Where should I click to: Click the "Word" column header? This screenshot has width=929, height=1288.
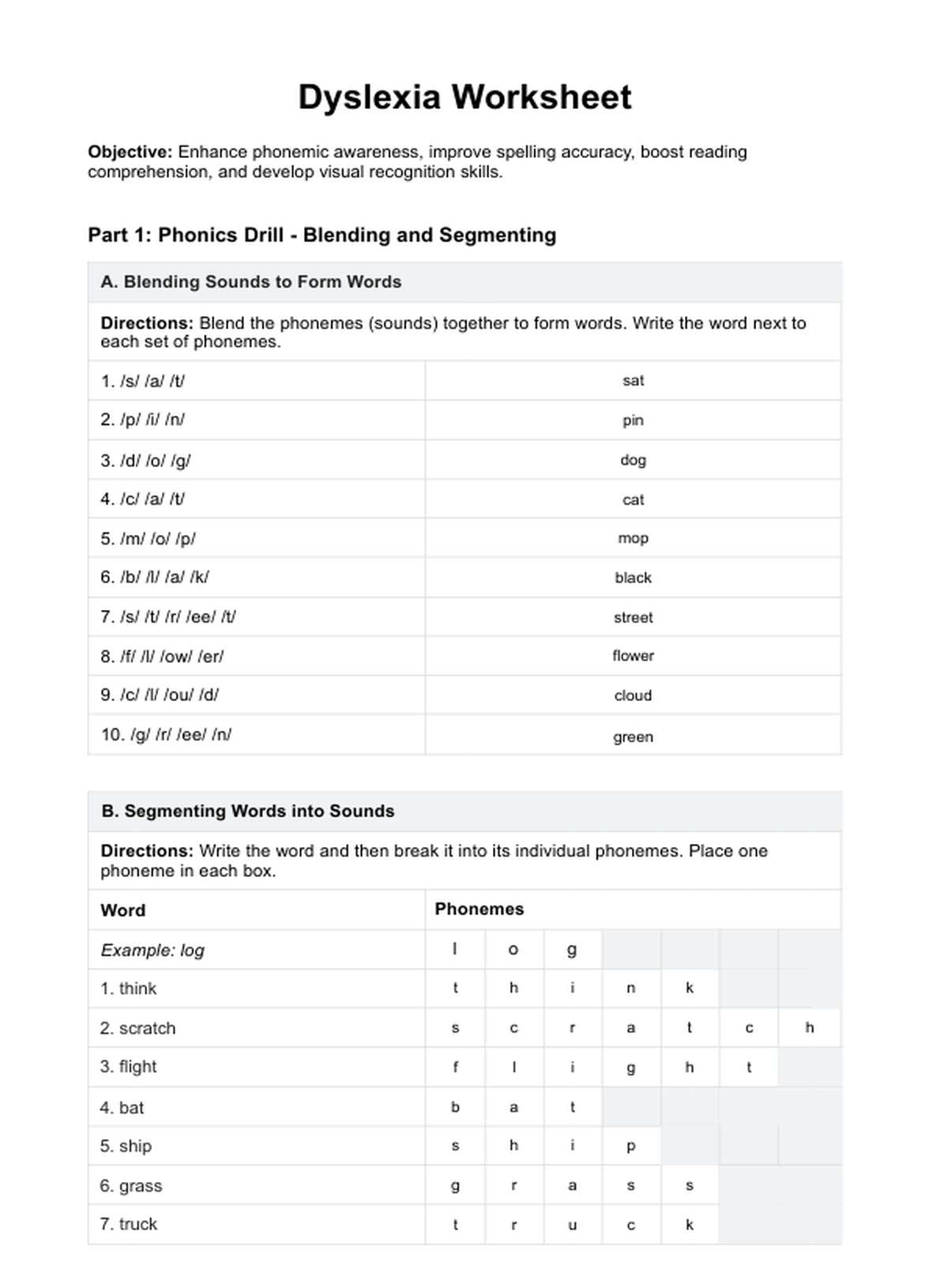coord(123,910)
